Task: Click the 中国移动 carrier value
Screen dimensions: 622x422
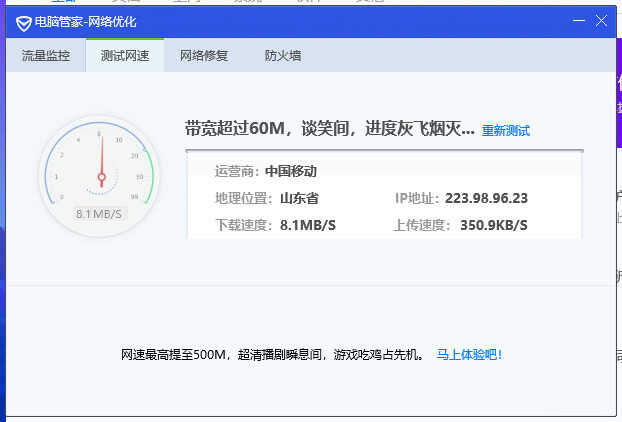Action: point(291,171)
